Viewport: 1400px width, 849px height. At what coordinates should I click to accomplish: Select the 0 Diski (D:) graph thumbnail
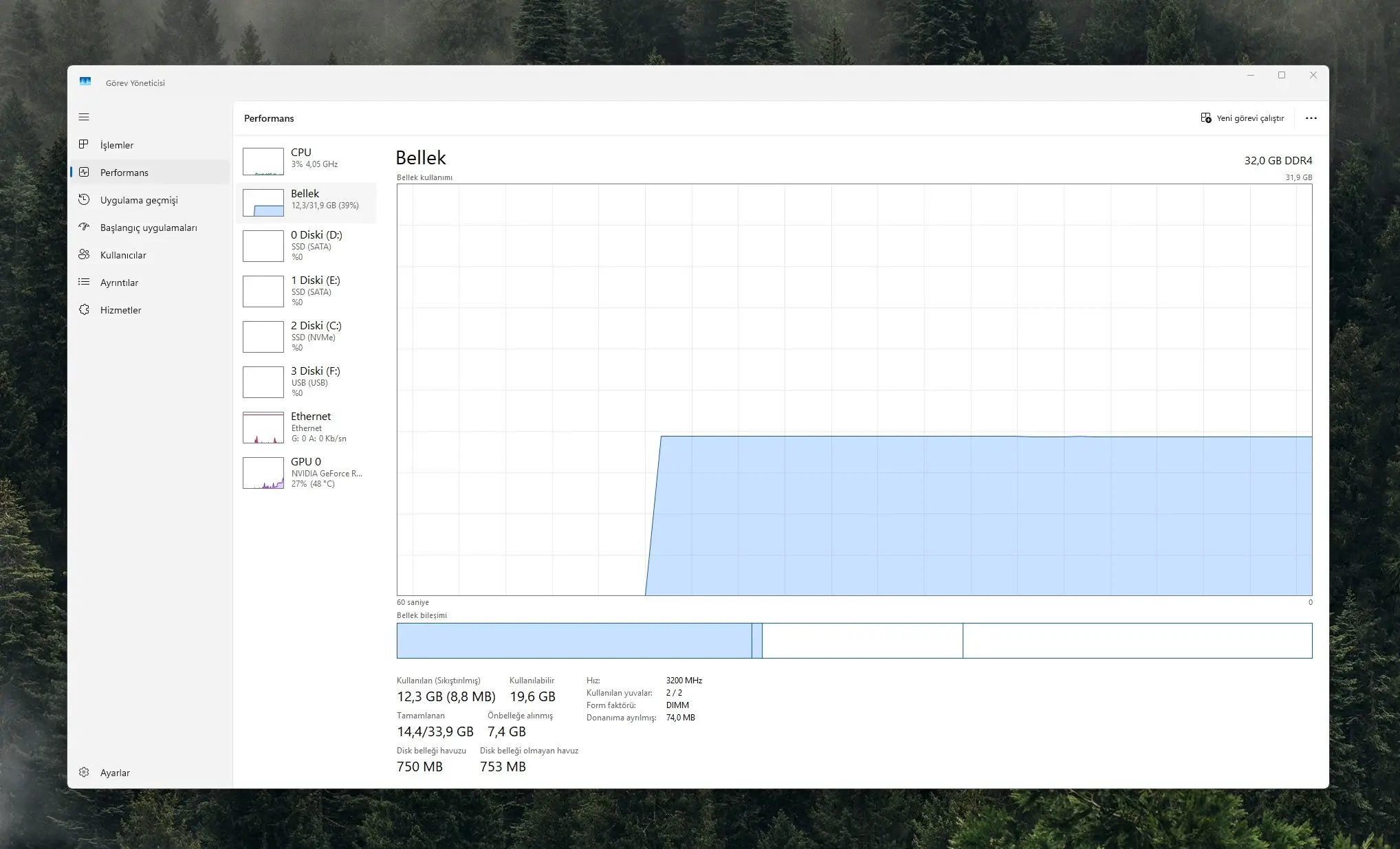tap(263, 246)
